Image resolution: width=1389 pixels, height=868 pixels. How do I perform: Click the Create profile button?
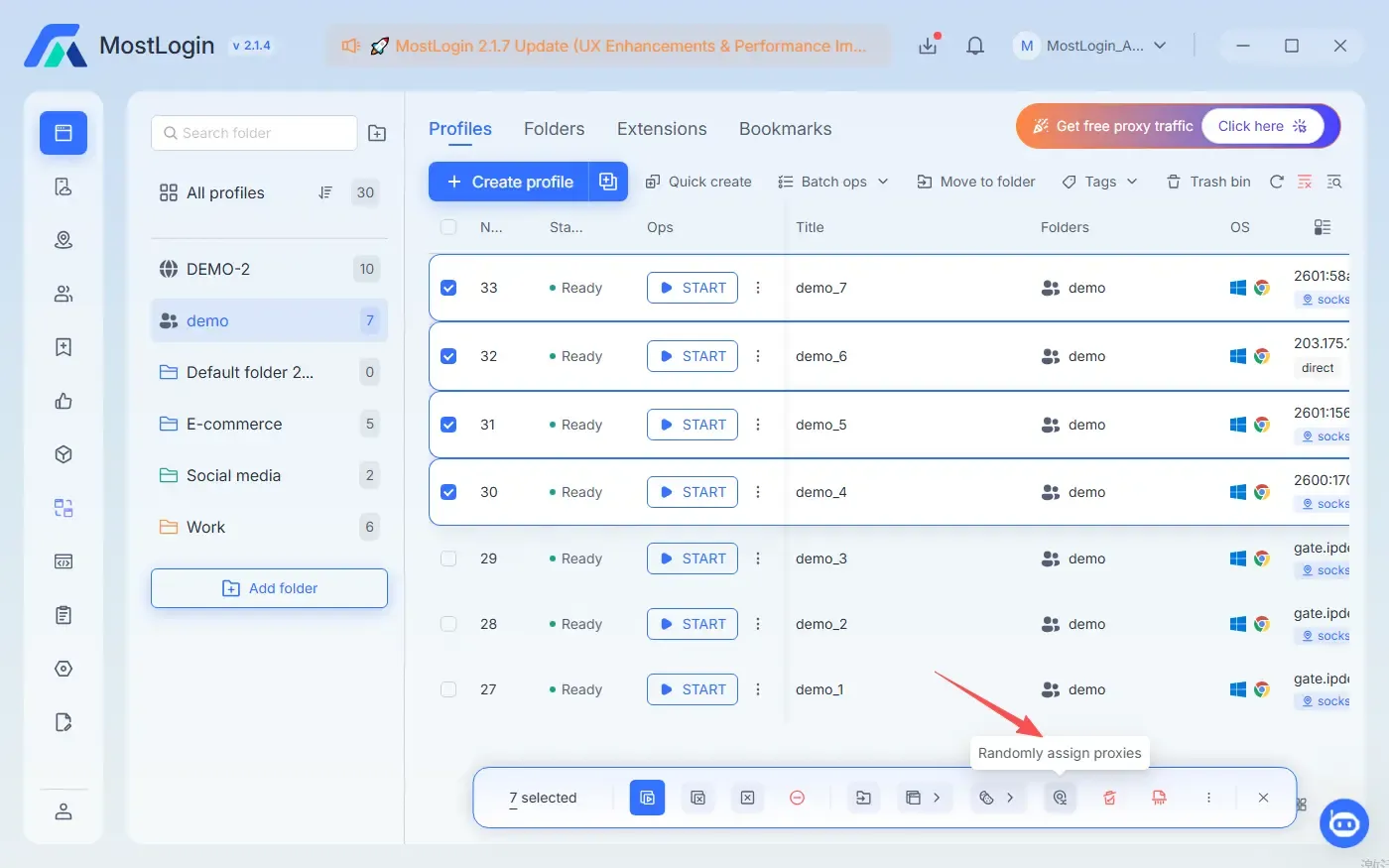(509, 182)
